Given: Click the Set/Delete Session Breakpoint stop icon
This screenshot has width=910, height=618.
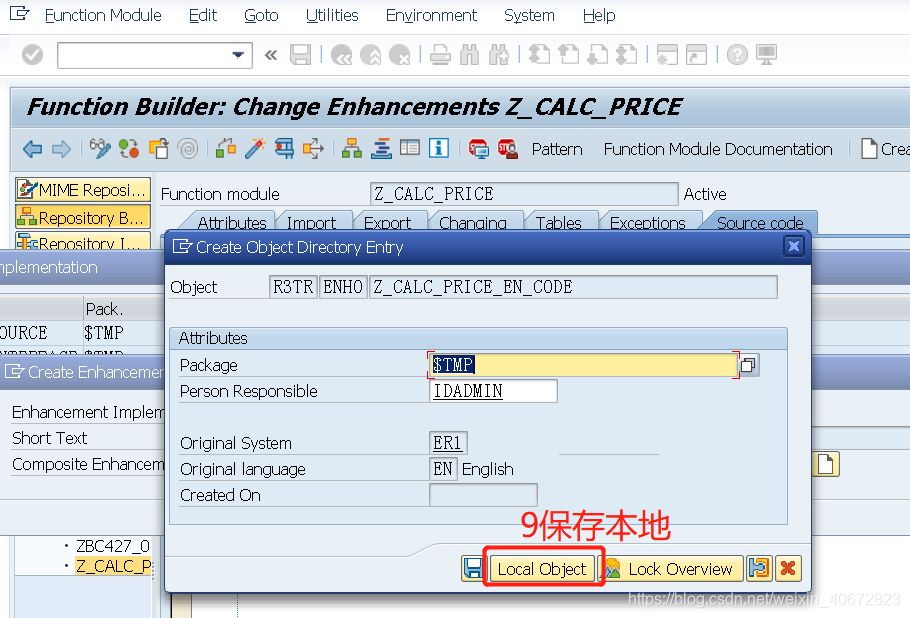Looking at the screenshot, I should [x=479, y=149].
